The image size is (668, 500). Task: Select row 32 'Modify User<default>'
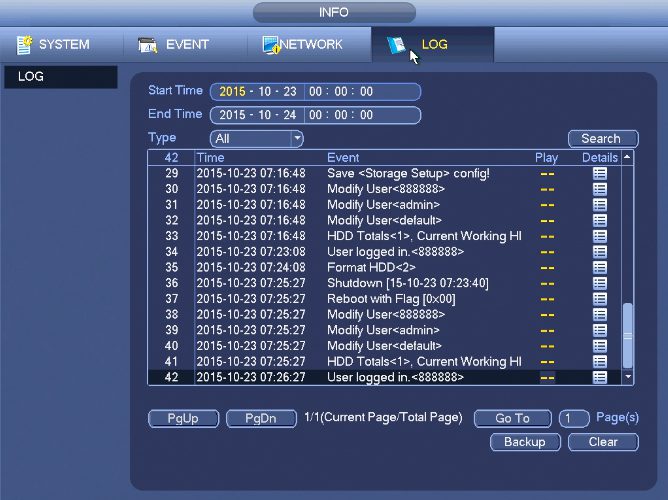click(x=384, y=220)
